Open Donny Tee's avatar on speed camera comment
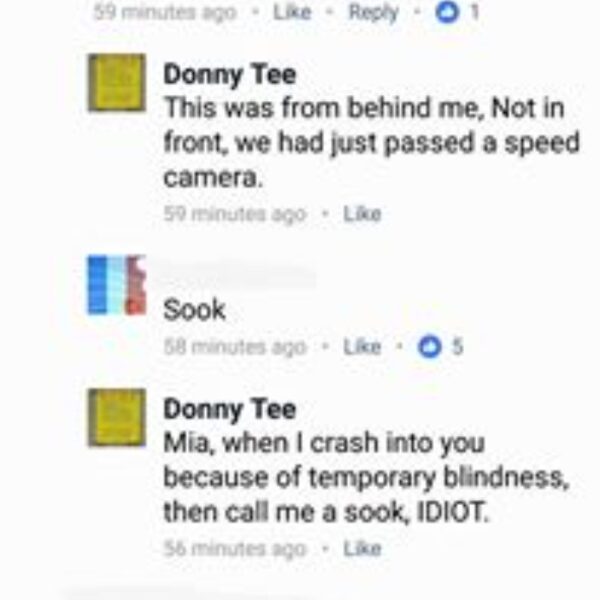Screen dimensions: 600x600 coord(117,82)
